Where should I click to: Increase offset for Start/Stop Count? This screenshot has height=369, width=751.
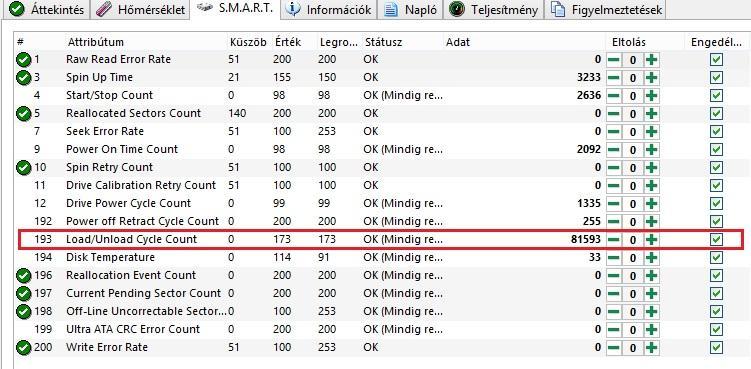pyautogui.click(x=650, y=96)
